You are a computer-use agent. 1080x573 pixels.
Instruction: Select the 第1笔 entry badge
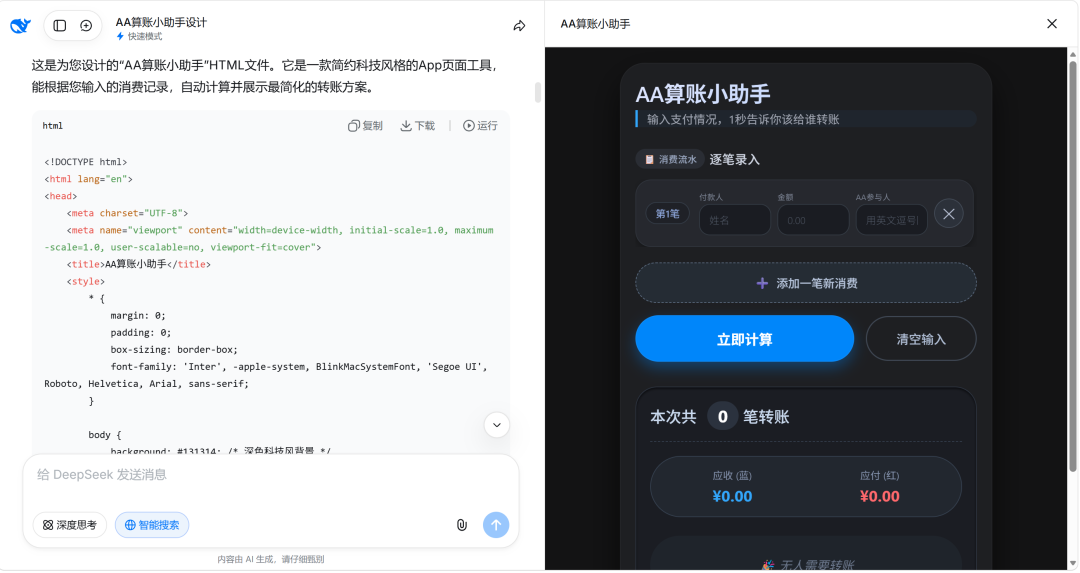pyautogui.click(x=667, y=213)
